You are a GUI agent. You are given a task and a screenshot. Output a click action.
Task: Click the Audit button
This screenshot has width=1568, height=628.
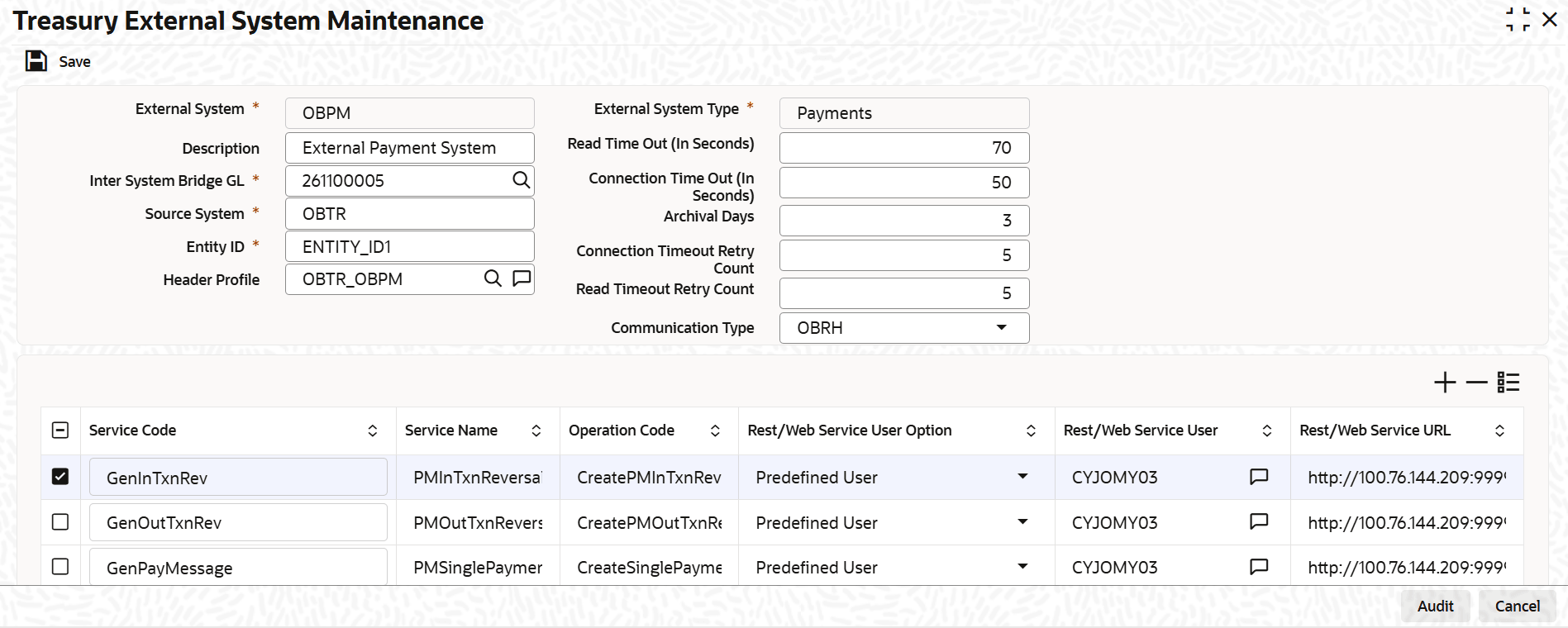coord(1435,606)
